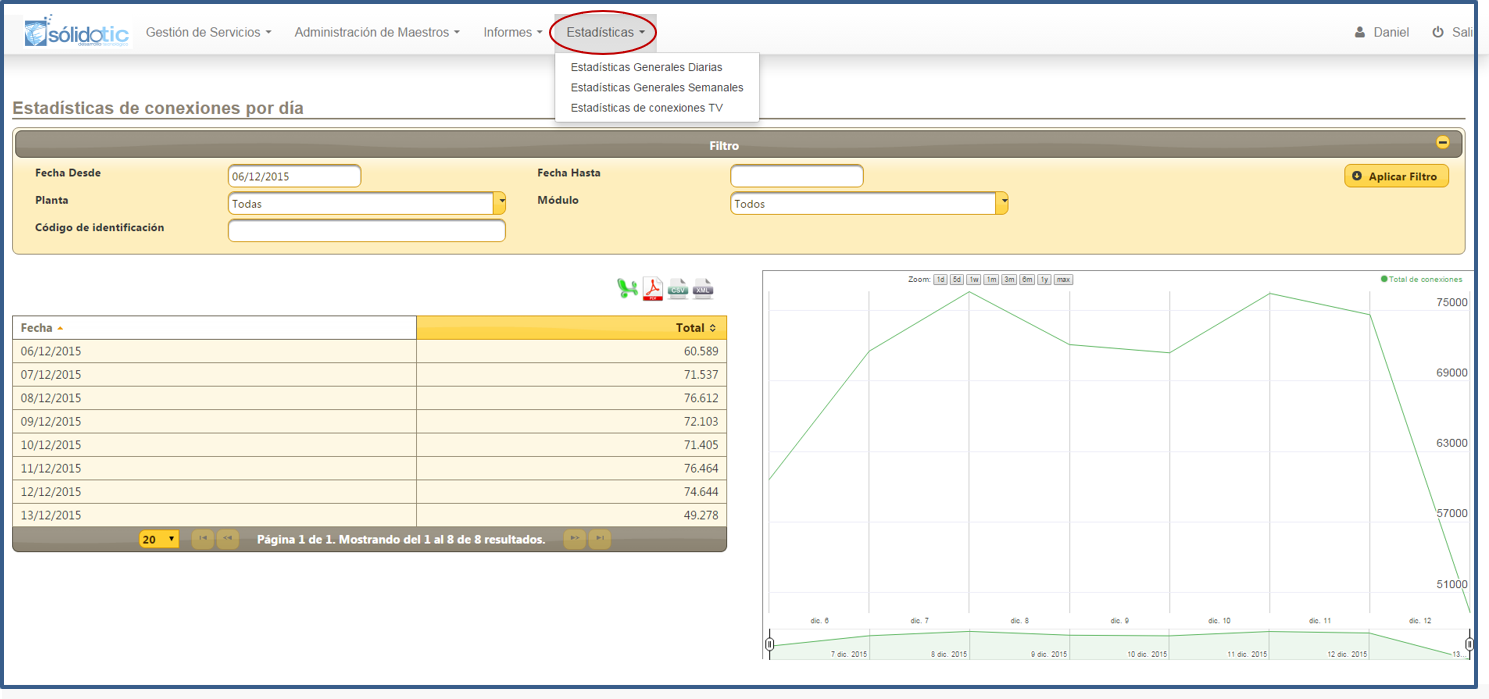Focus the Fecha Hasta date field
This screenshot has width=1489, height=699.
pyautogui.click(x=797, y=176)
